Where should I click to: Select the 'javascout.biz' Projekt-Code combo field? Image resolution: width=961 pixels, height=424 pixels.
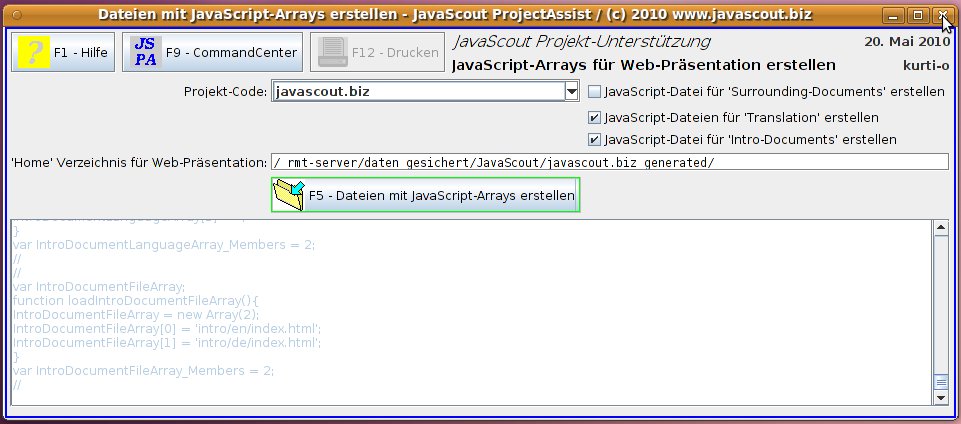pyautogui.click(x=417, y=92)
